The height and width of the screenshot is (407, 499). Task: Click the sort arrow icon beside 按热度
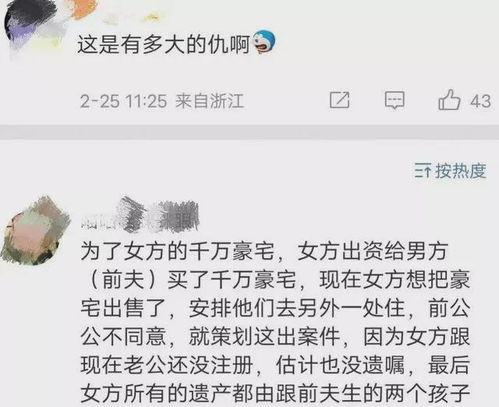[423, 171]
